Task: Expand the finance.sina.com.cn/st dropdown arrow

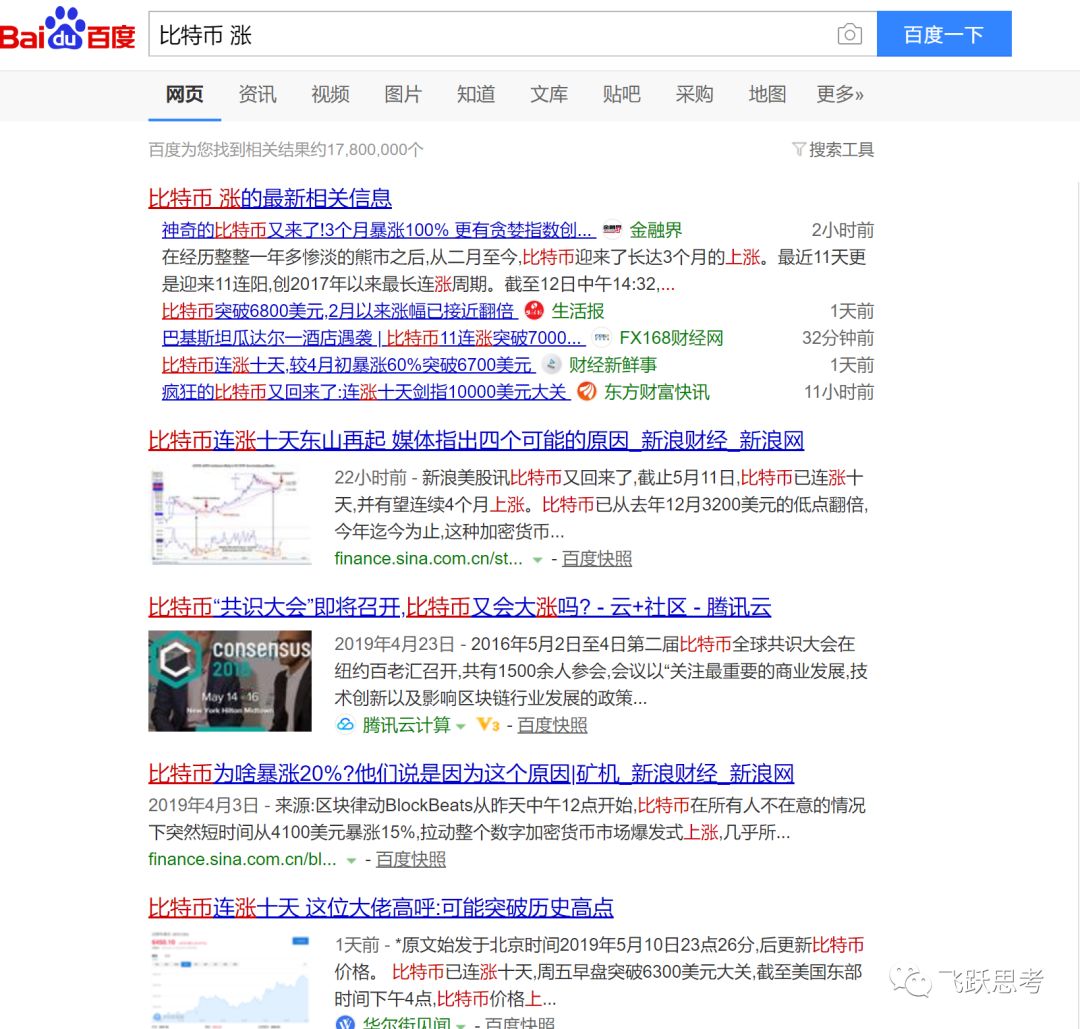Action: click(x=535, y=558)
